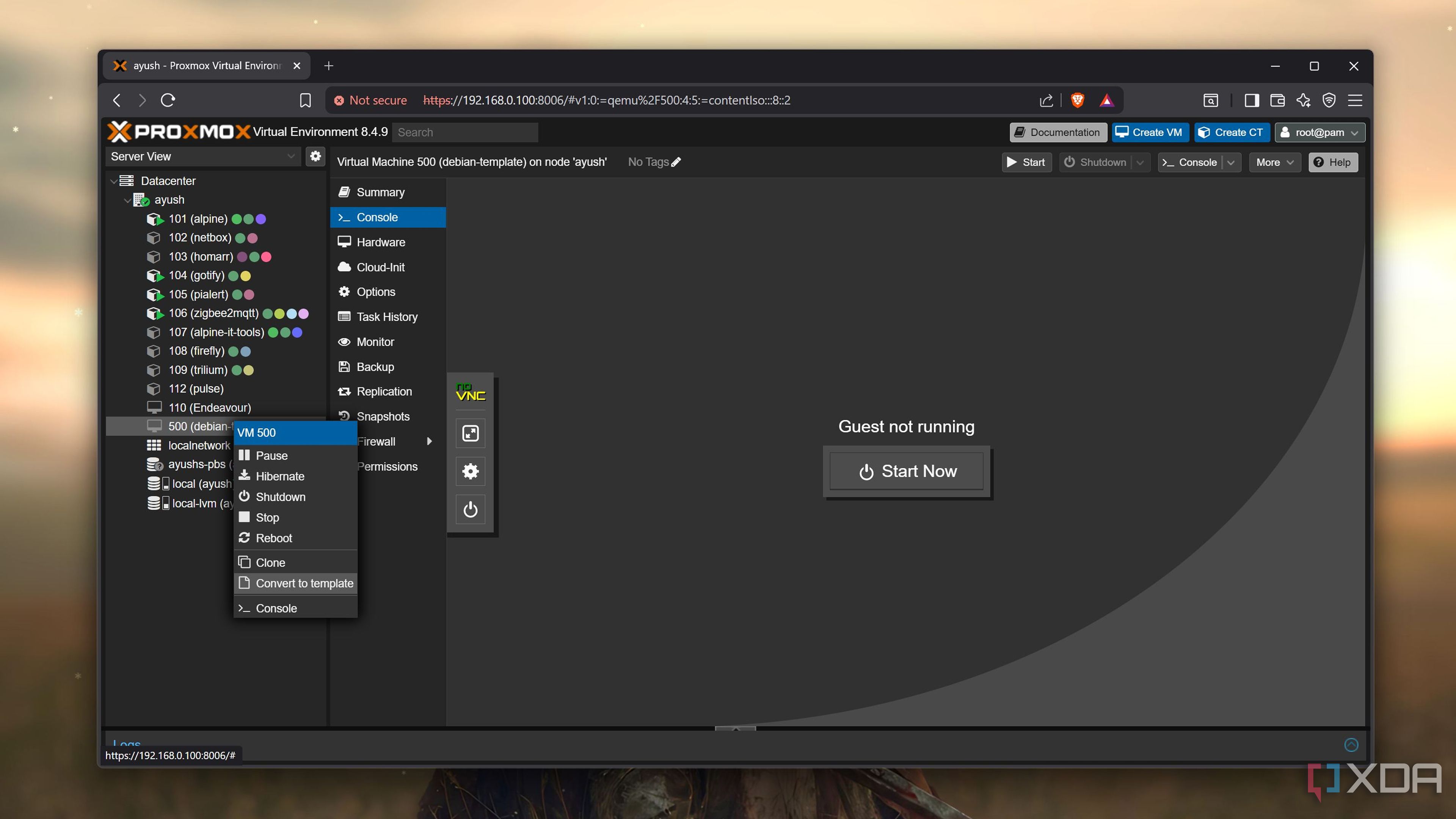This screenshot has height=819, width=1456.
Task: Collapse the Datacenter tree node
Action: 114,181
